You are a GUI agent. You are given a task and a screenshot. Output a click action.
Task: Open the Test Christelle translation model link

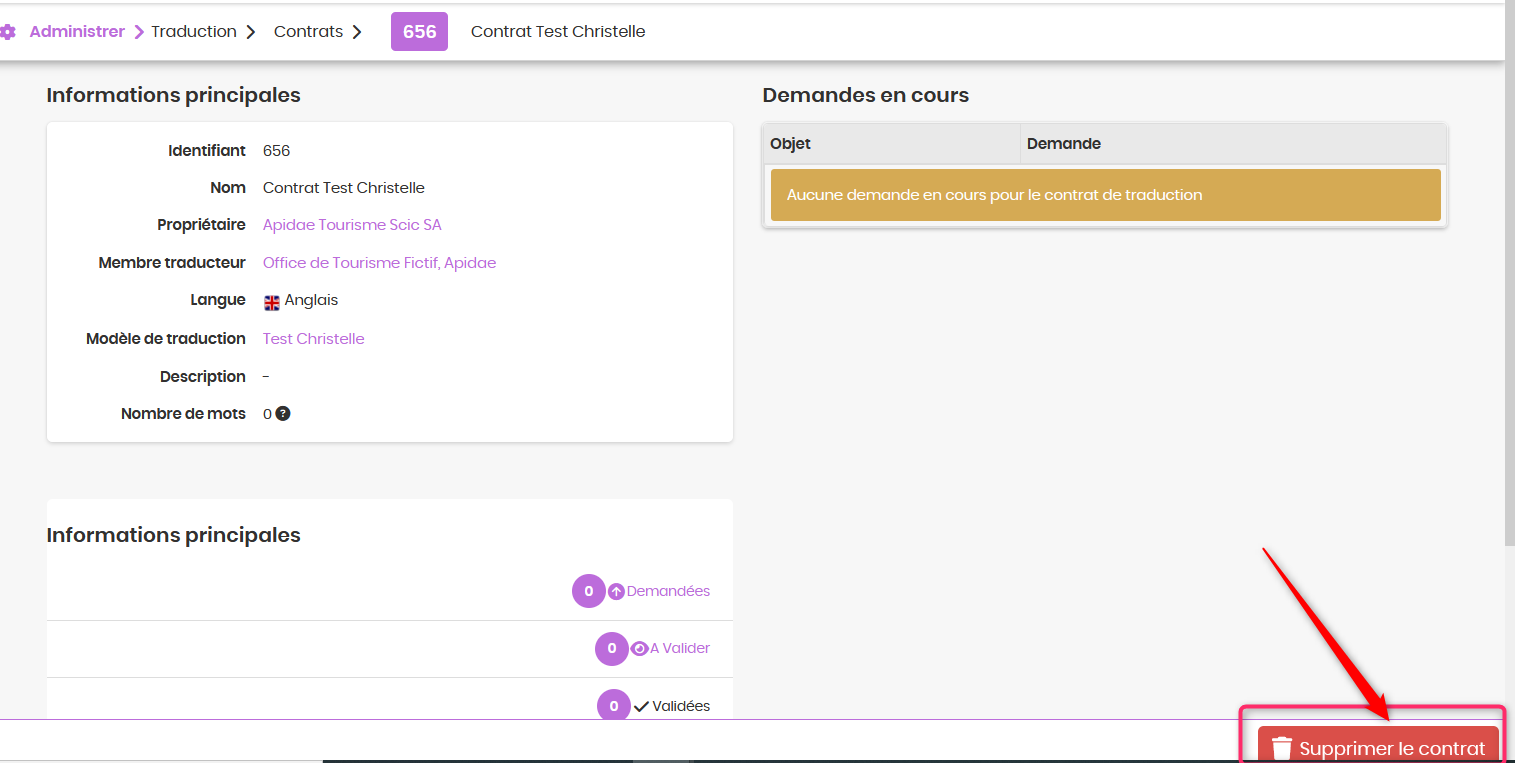point(313,339)
